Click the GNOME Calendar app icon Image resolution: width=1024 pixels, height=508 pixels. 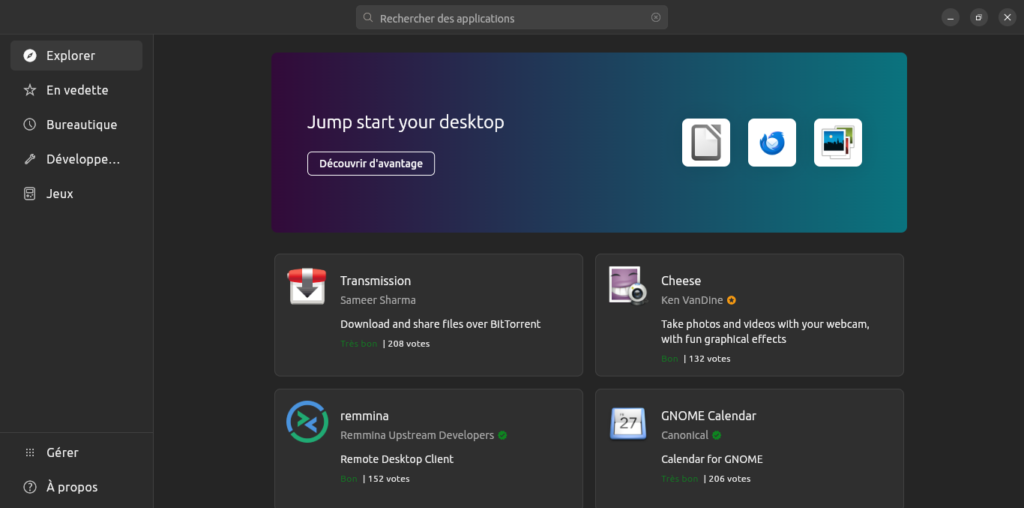pos(628,422)
